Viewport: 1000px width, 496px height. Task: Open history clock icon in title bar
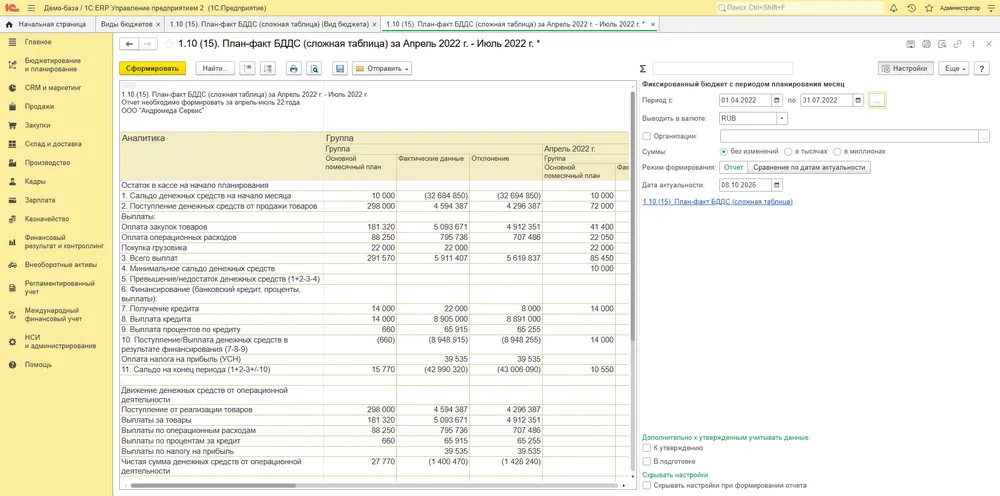pos(911,8)
